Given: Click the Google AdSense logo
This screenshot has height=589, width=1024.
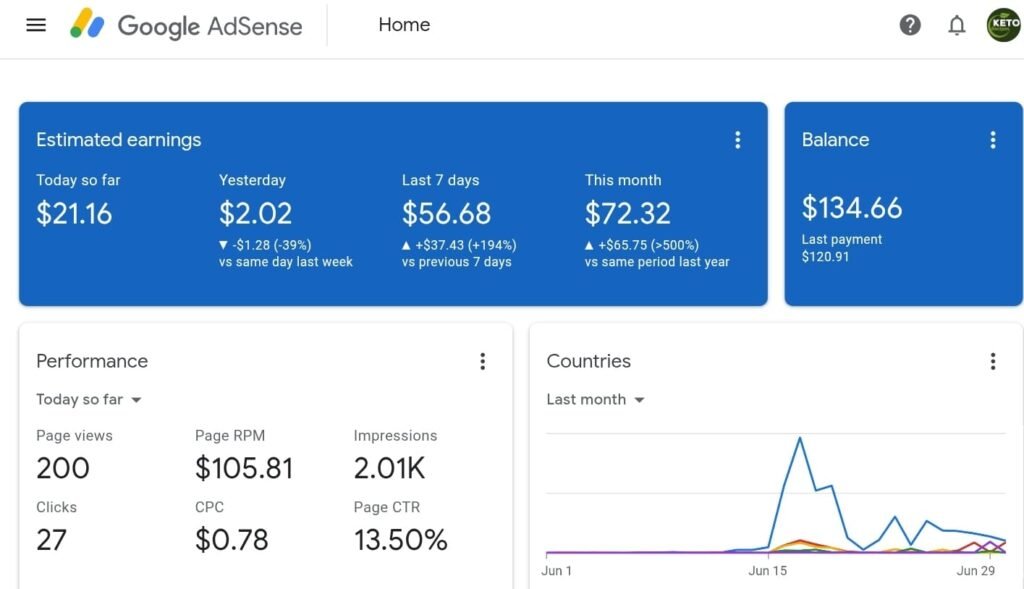Looking at the screenshot, I should pos(186,25).
